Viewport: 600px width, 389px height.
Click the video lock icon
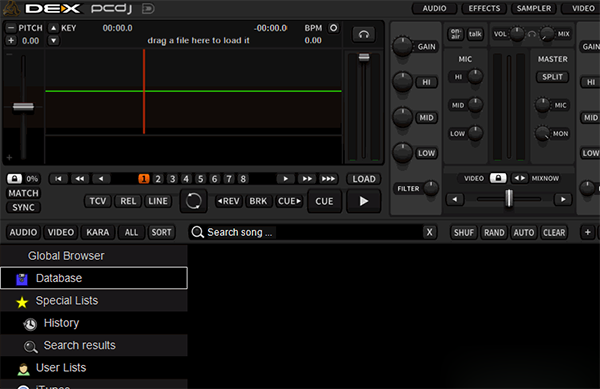click(498, 178)
